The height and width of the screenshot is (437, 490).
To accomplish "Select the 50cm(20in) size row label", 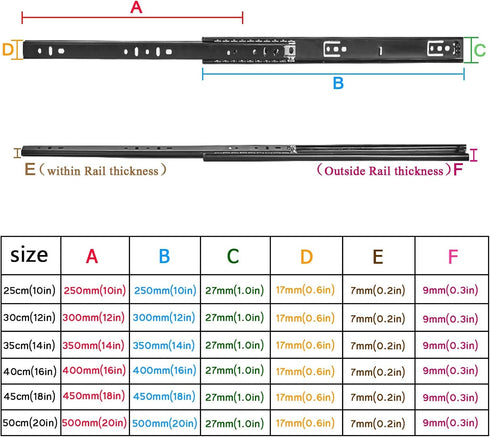I will tap(30, 423).
